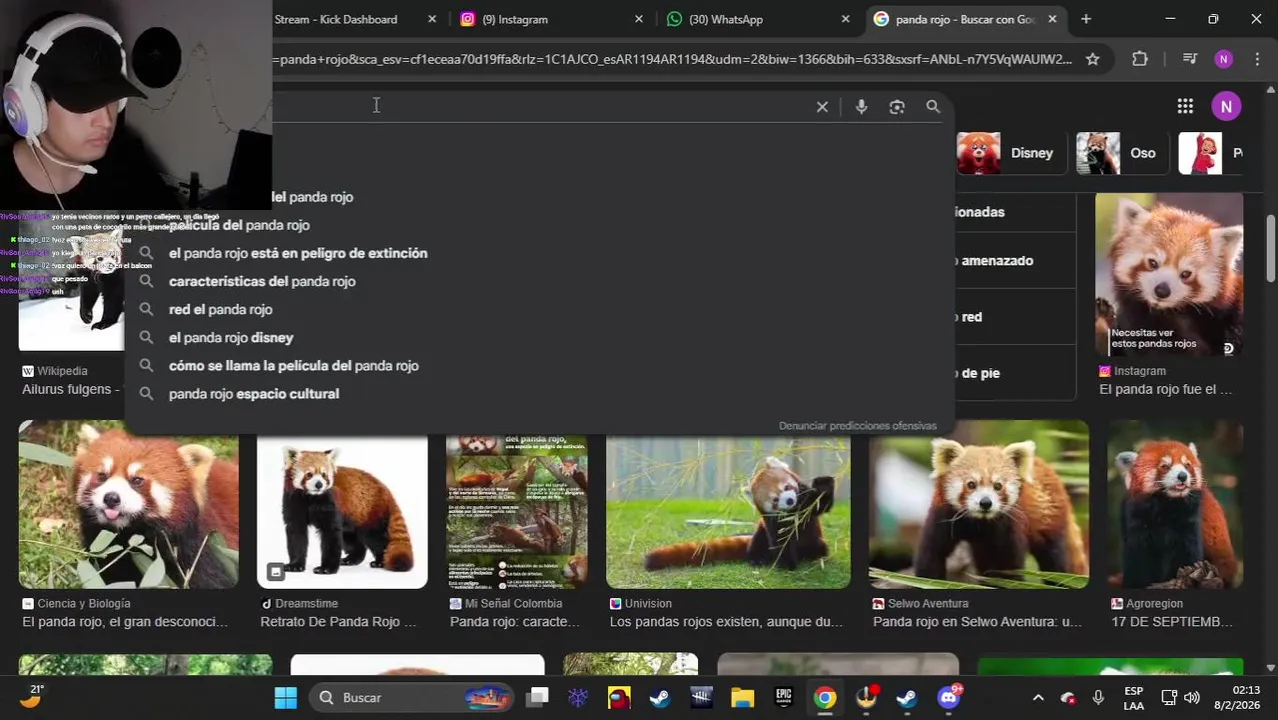The height and width of the screenshot is (720, 1278).
Task: Open the Among Us taskbar icon
Action: (619, 697)
